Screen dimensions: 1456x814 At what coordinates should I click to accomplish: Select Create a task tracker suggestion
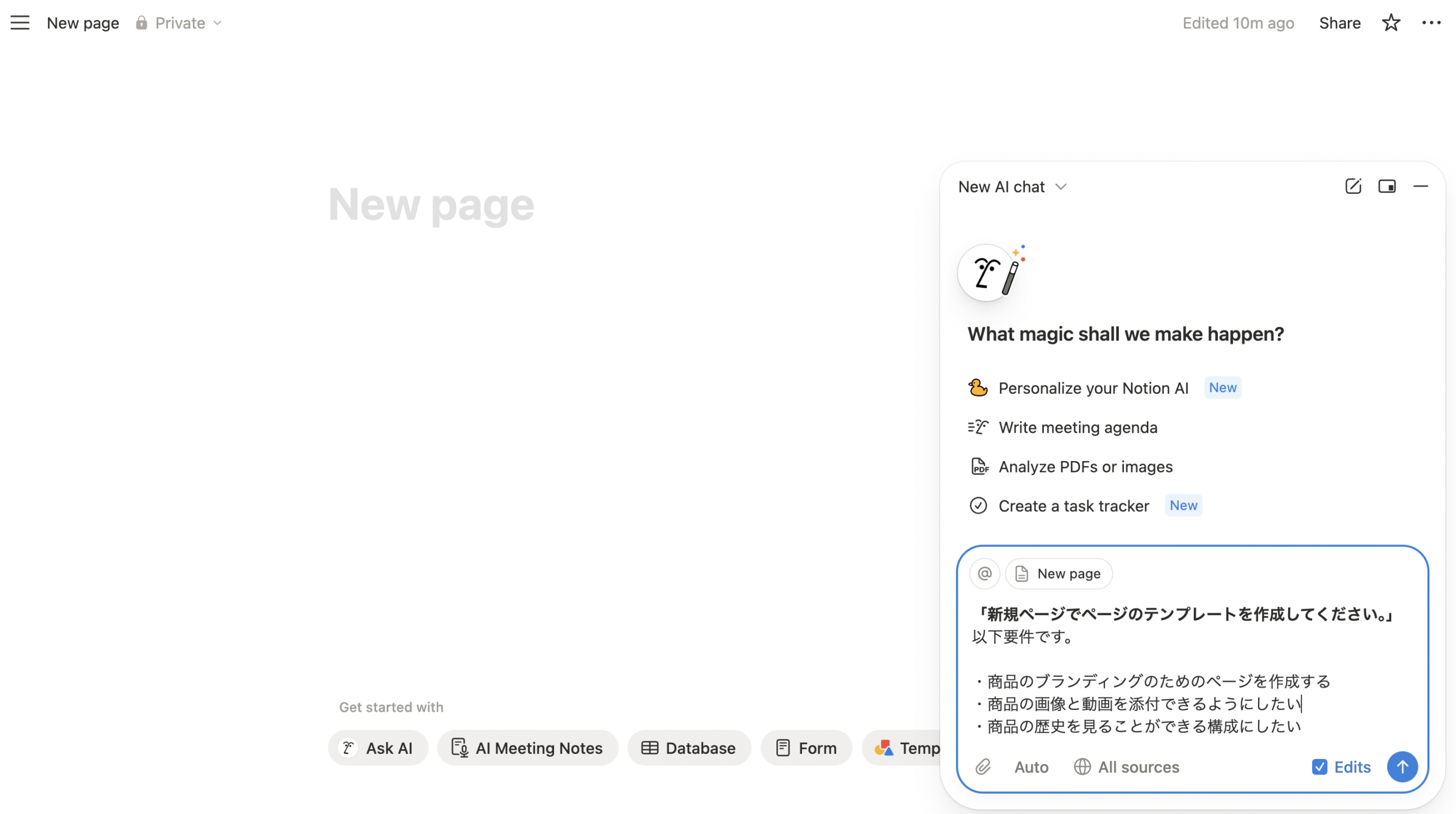(1073, 506)
